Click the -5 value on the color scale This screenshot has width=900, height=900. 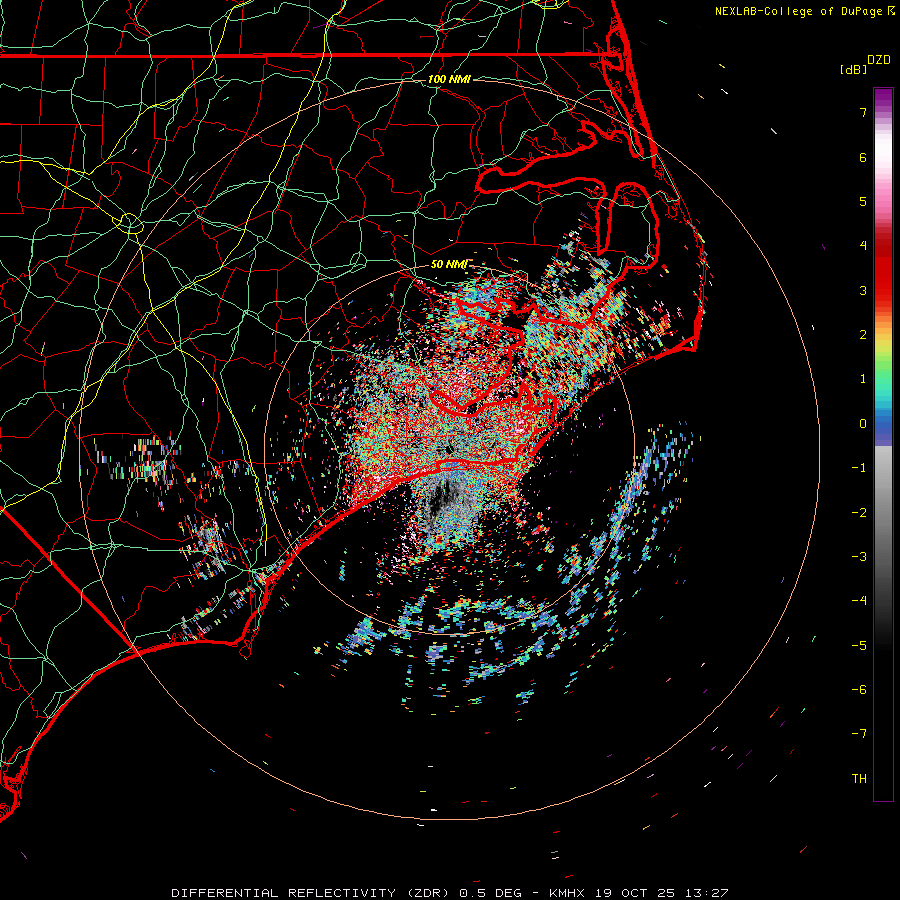pyautogui.click(x=859, y=646)
